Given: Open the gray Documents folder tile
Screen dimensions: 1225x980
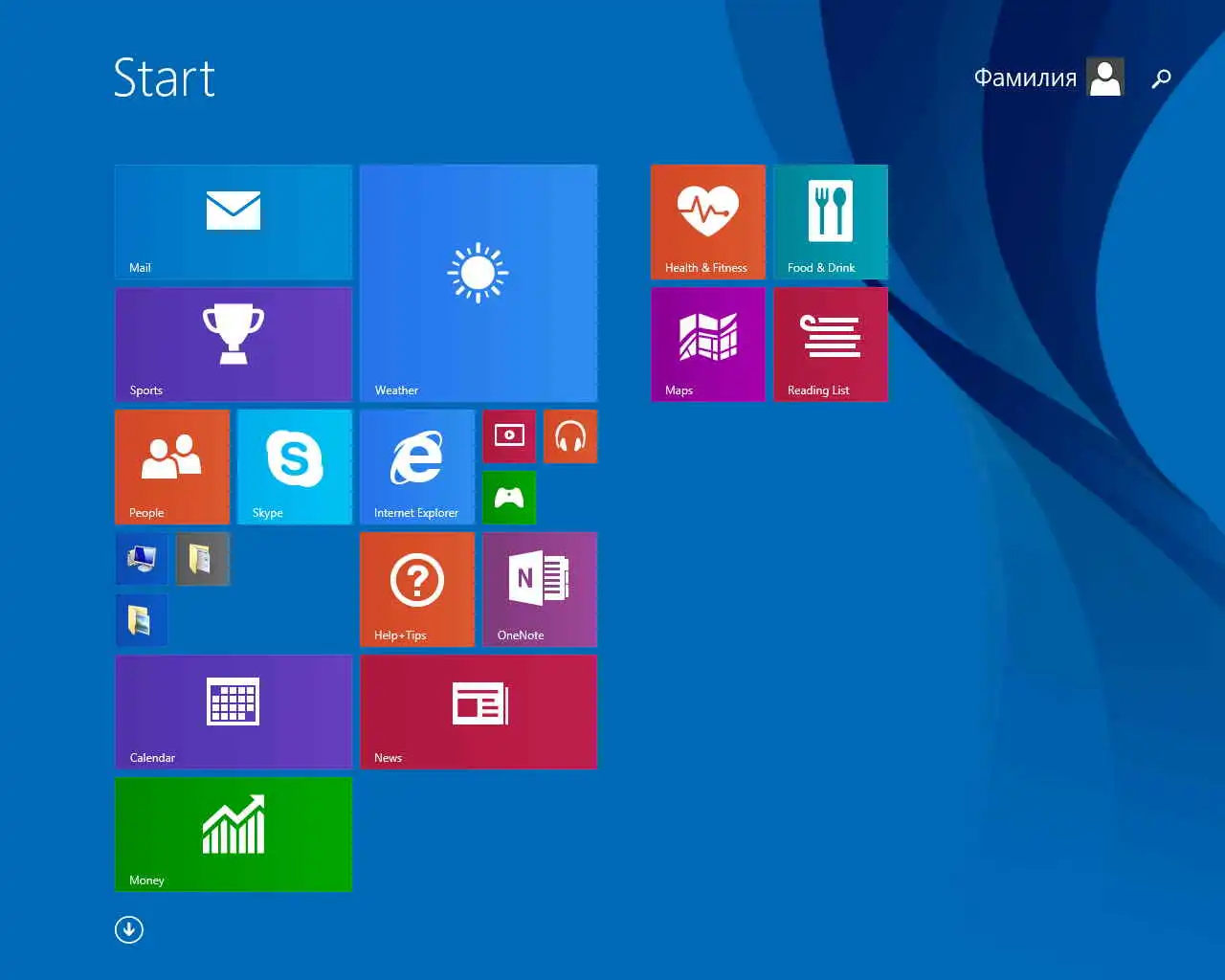Looking at the screenshot, I should tap(203, 559).
